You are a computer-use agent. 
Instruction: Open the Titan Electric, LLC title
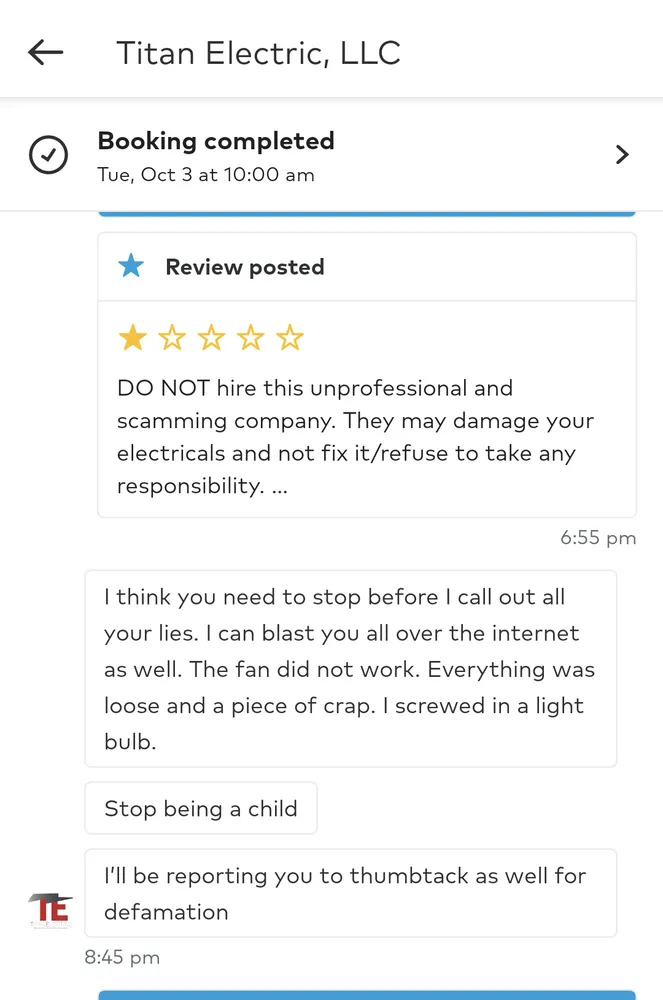point(258,53)
